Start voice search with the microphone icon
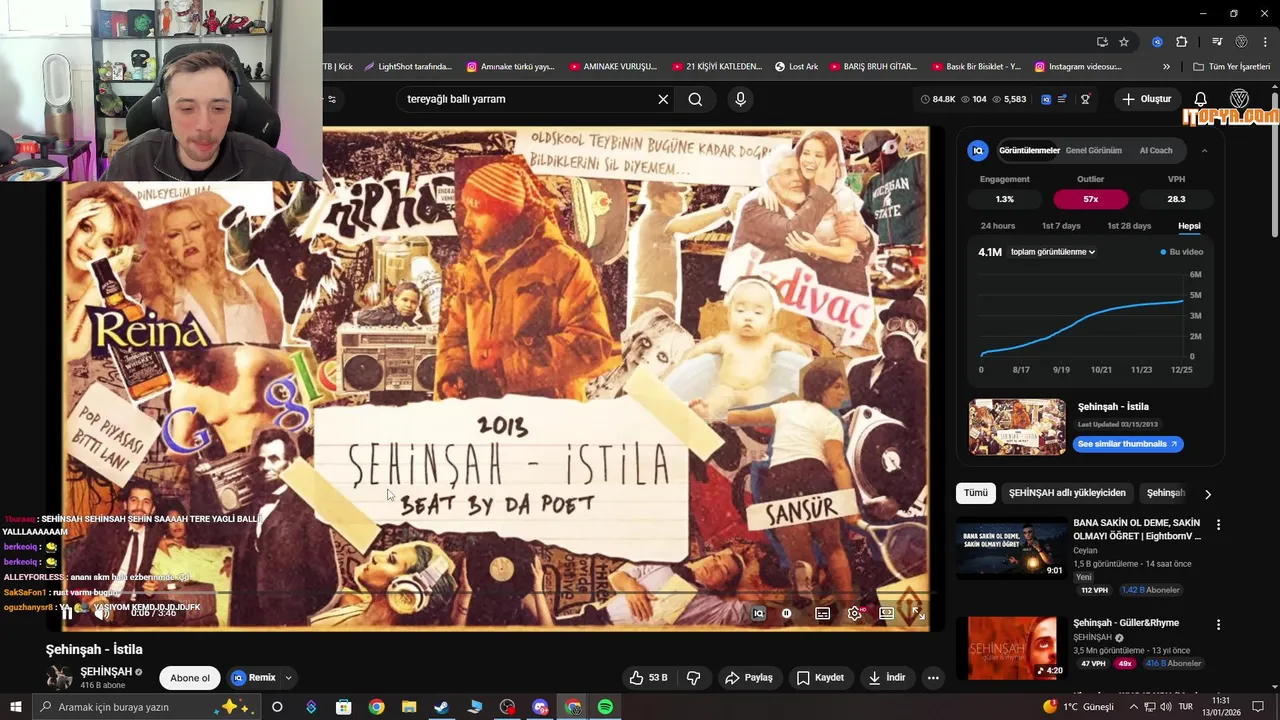The height and width of the screenshot is (720, 1280). pos(740,99)
